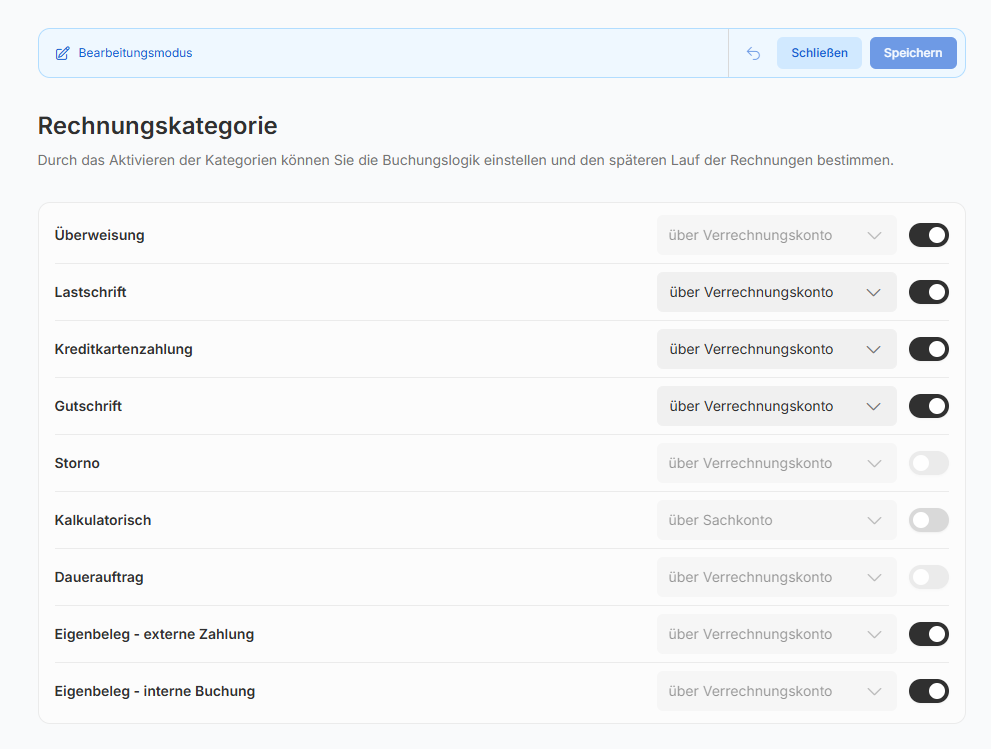Toggle off Kreditkartenzahlung category
This screenshot has height=749, width=991.
[x=928, y=349]
